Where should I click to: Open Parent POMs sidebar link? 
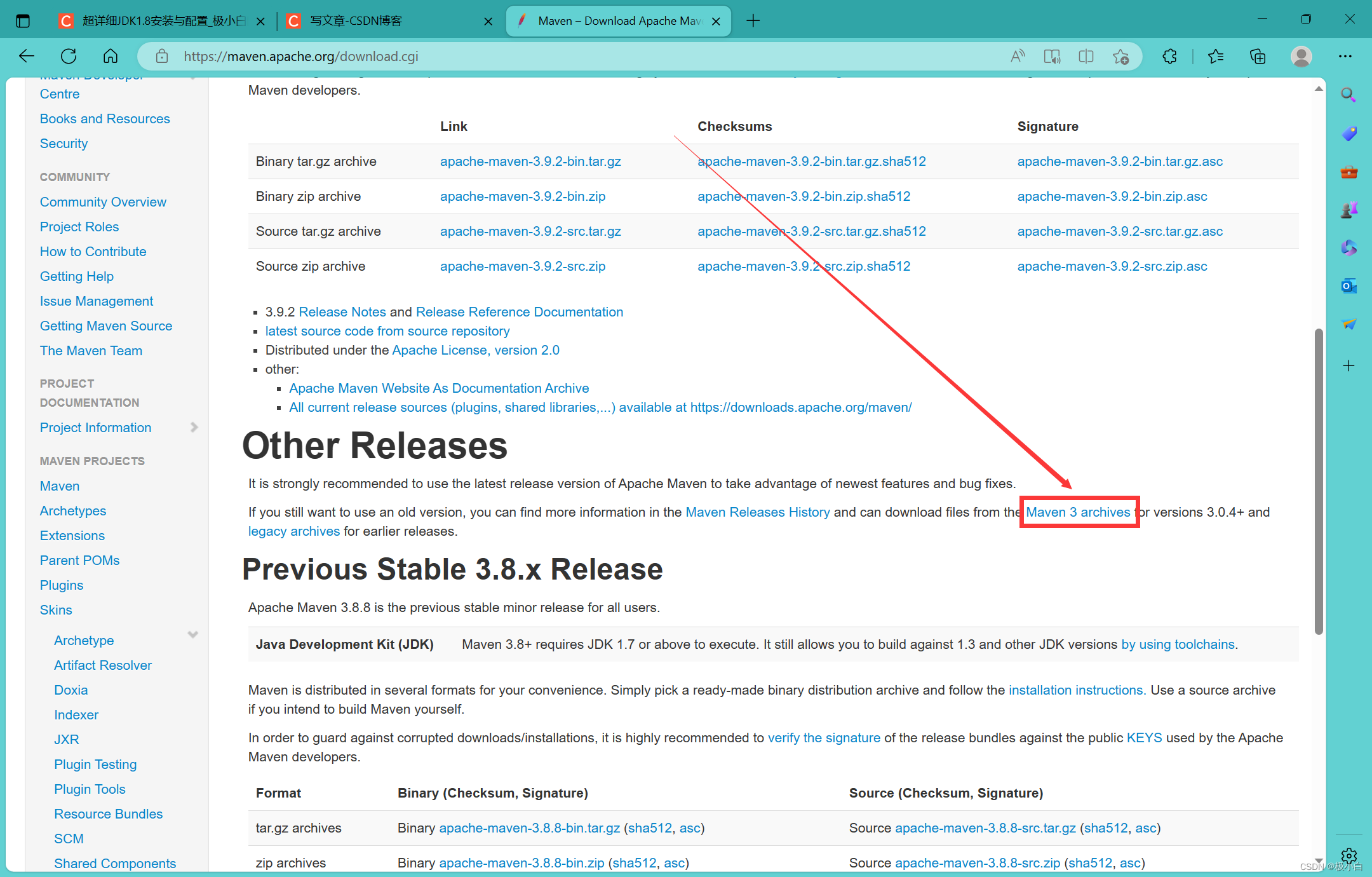[x=79, y=561]
